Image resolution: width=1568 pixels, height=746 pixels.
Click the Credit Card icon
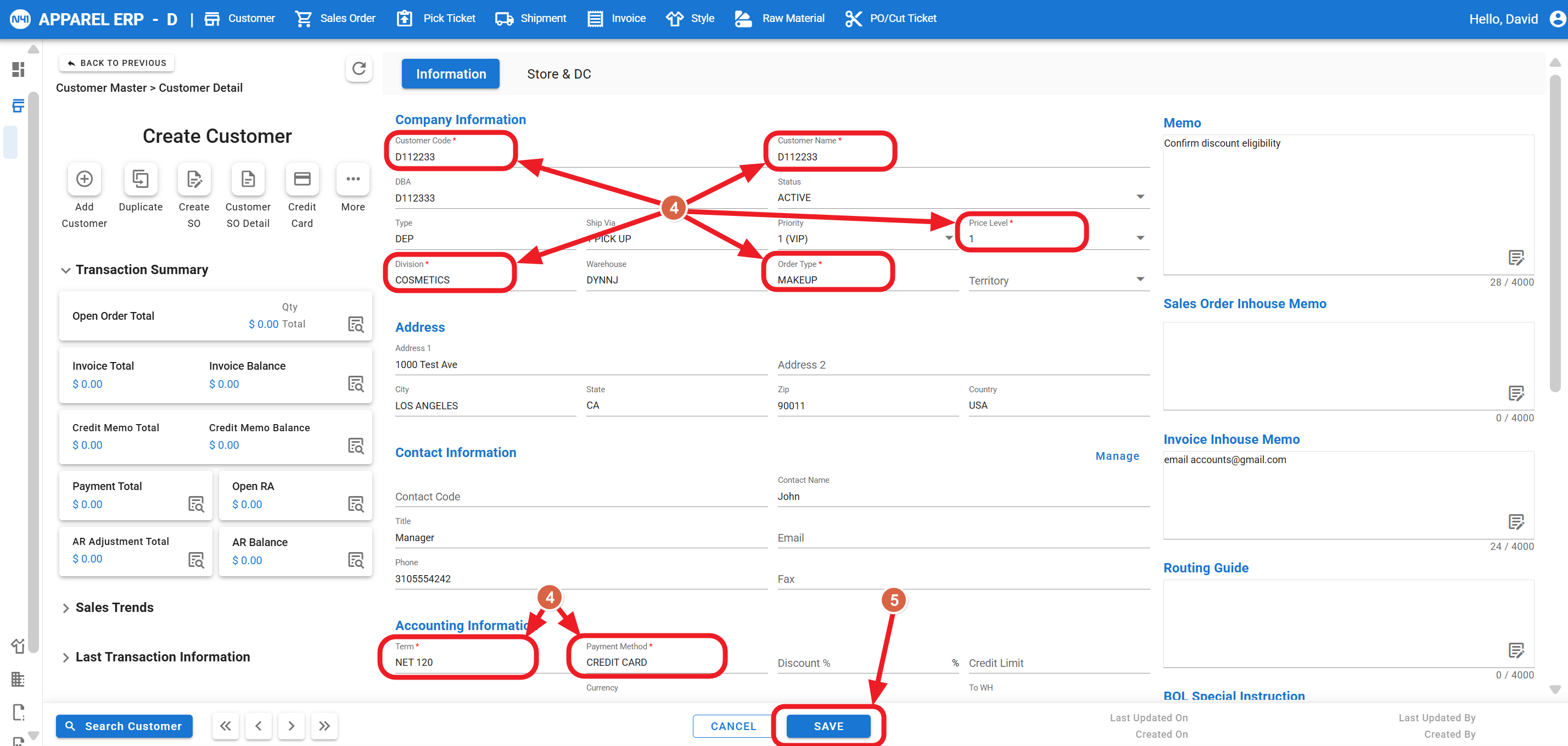click(302, 179)
